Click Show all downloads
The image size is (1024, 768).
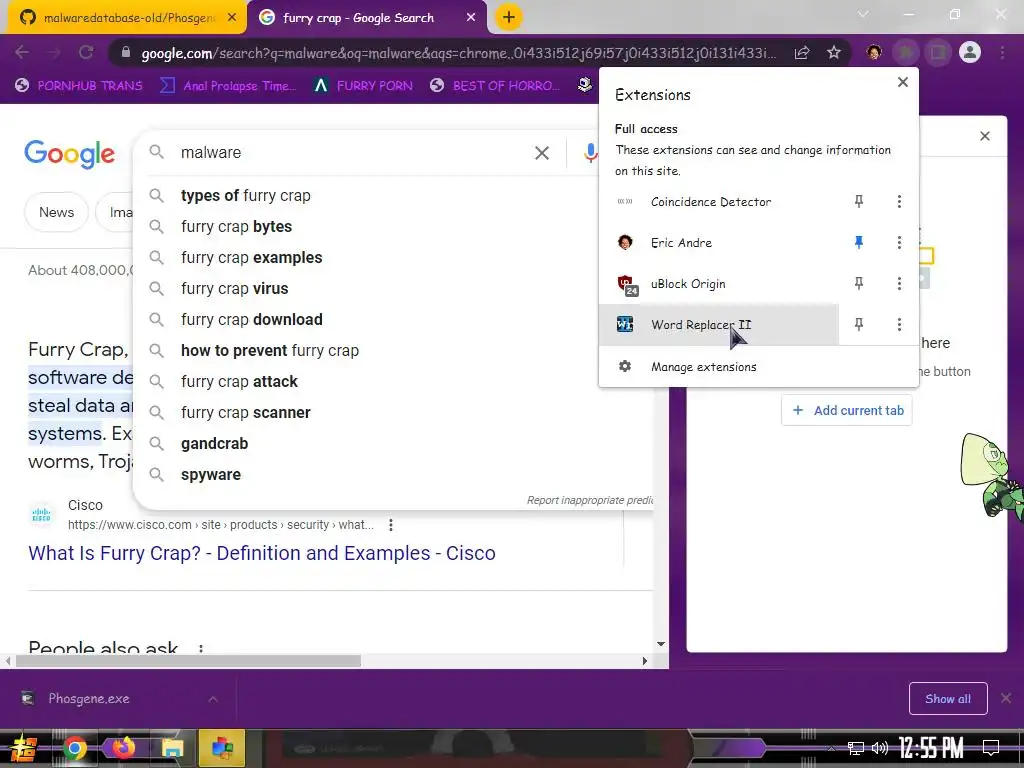[948, 699]
